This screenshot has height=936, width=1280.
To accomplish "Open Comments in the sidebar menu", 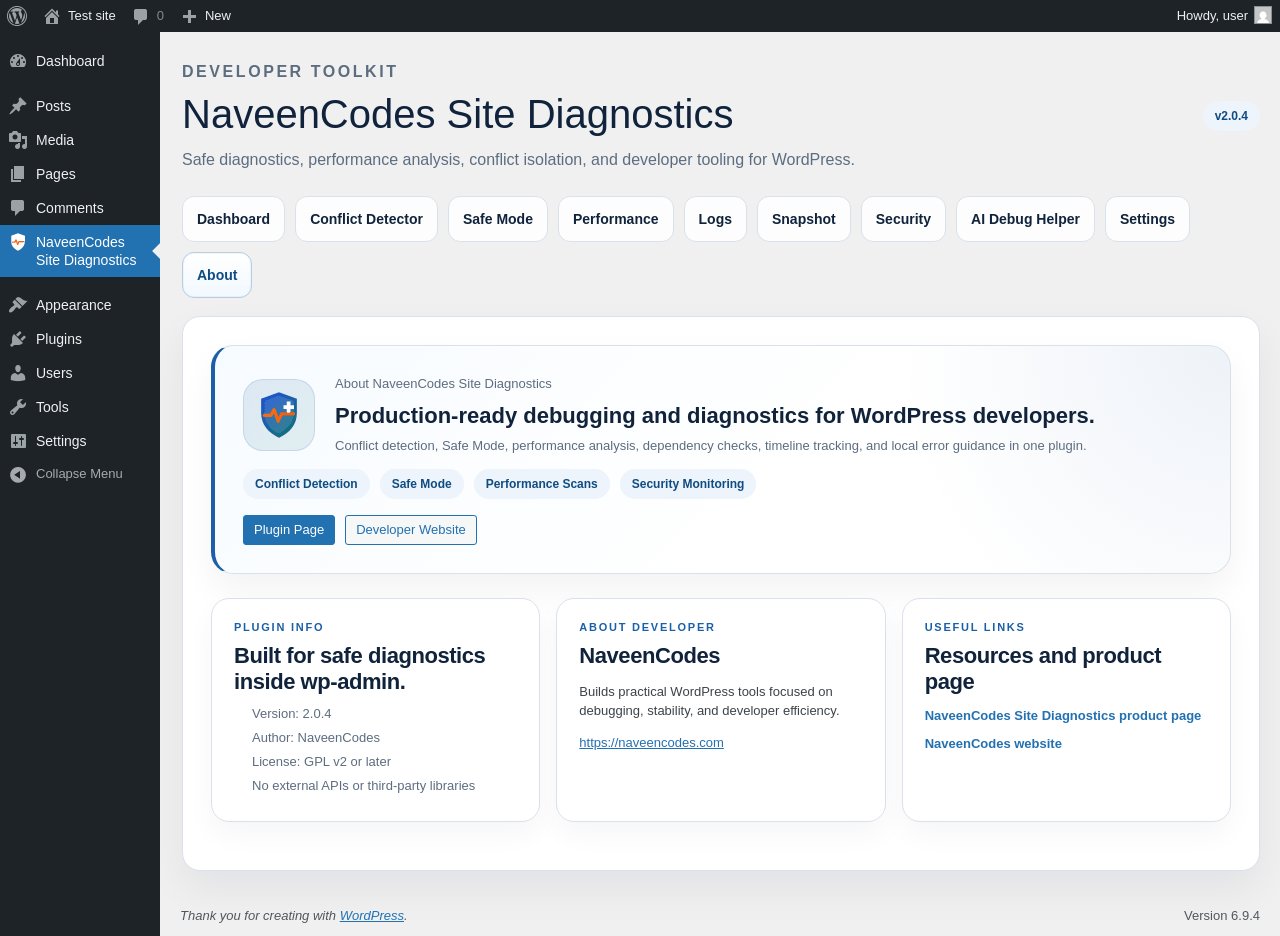I will tap(80, 208).
